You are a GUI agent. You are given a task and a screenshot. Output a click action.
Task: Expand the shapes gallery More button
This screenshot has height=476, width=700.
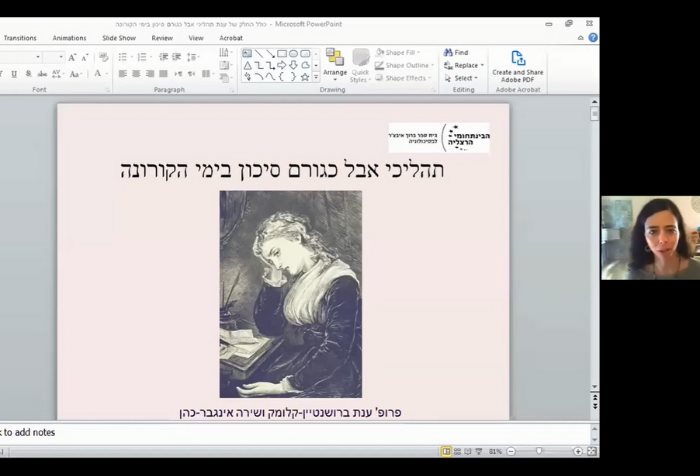click(x=316, y=77)
